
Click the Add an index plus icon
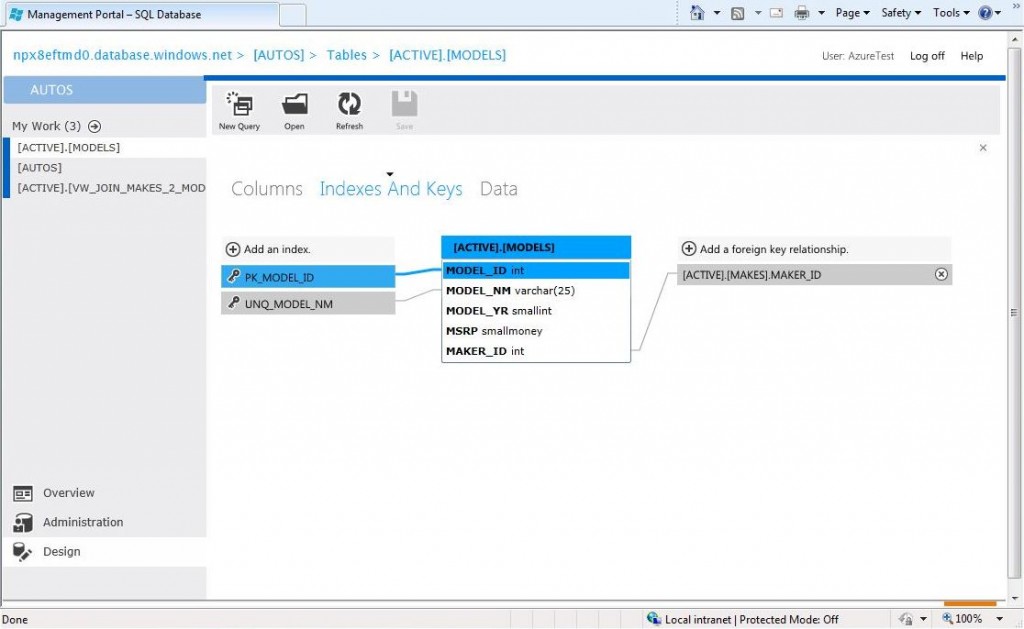point(232,247)
